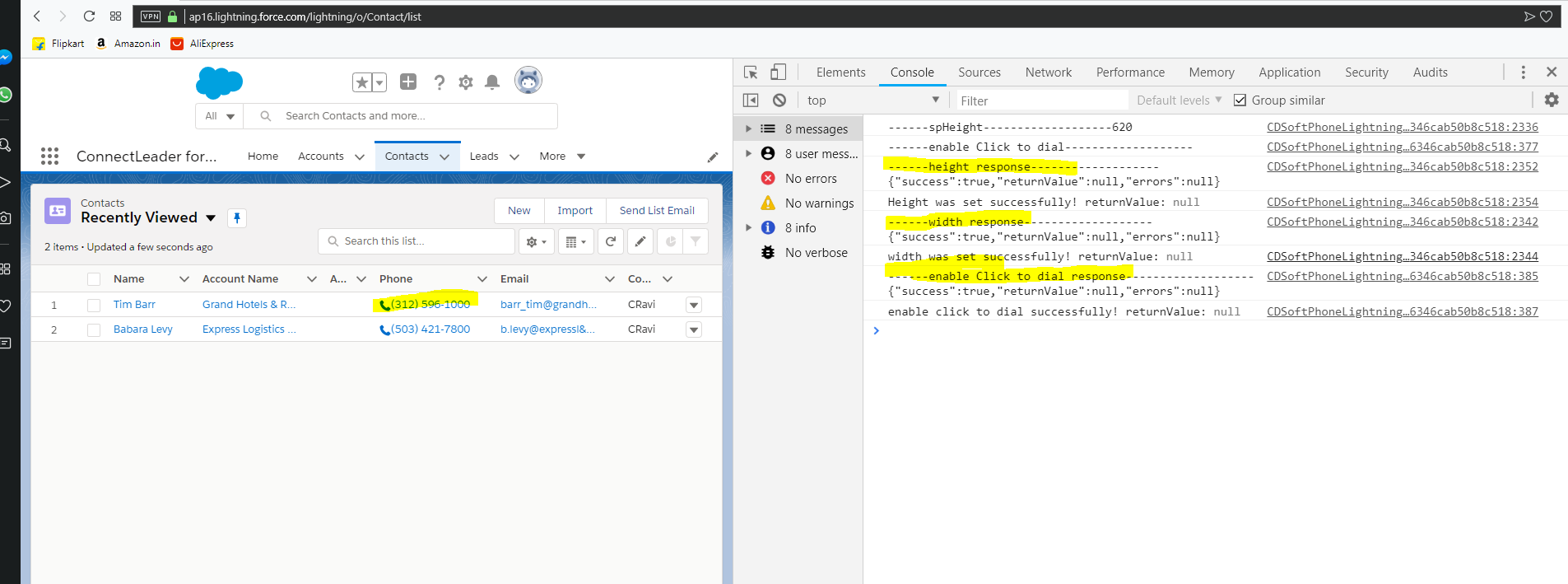Activate the inspect element picker
1568x584 pixels.
[x=751, y=72]
